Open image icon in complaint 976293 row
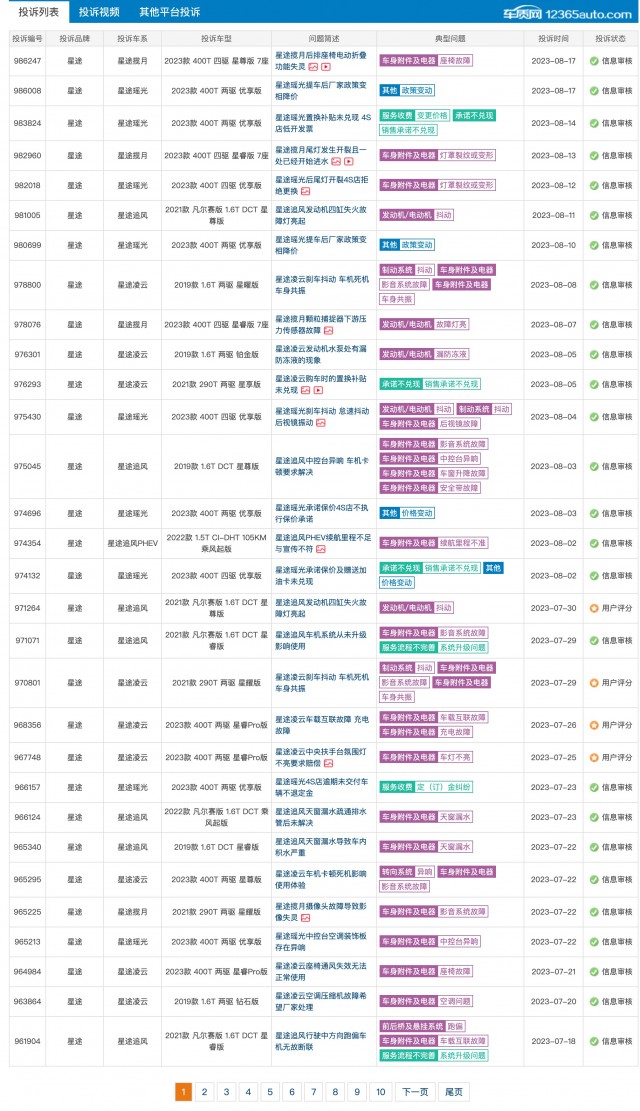 coord(305,390)
